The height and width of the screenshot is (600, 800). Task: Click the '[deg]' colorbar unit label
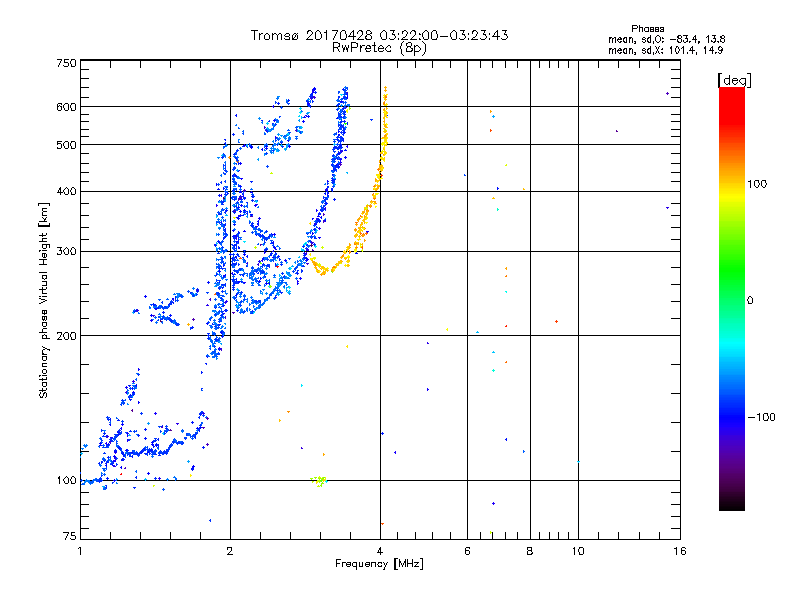[x=734, y=80]
